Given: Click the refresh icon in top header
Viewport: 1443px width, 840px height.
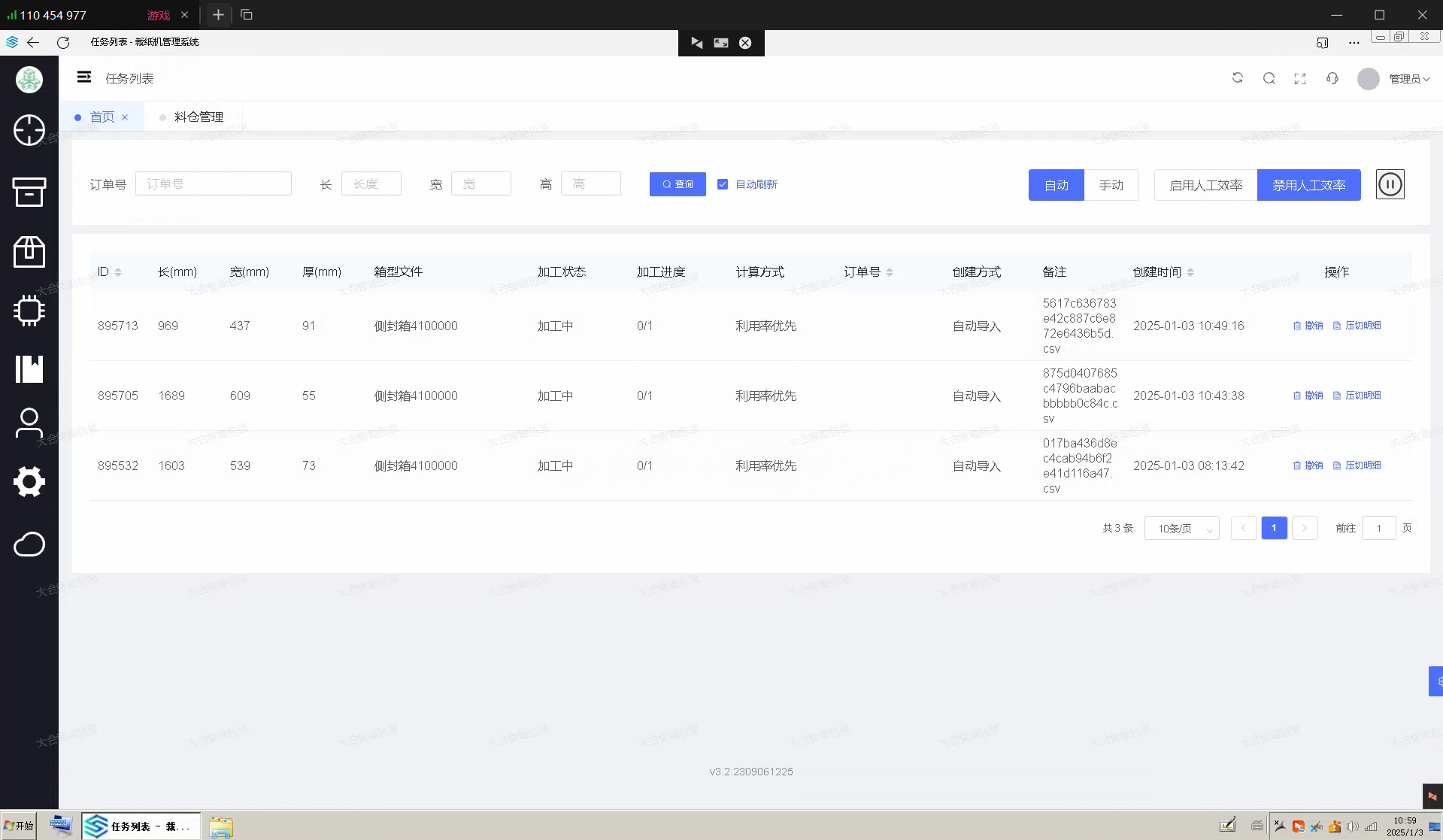Looking at the screenshot, I should [1237, 78].
